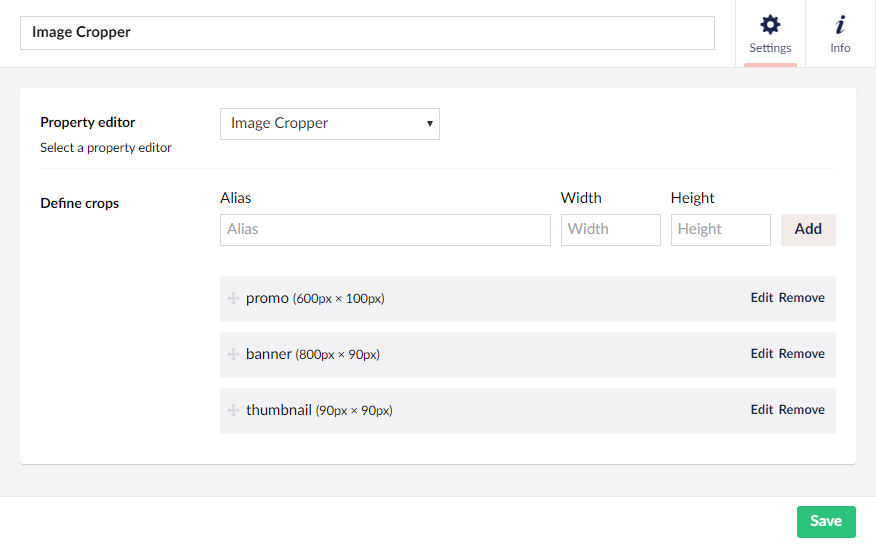The height and width of the screenshot is (546, 876).
Task: Click the Add crop button
Action: pos(808,229)
